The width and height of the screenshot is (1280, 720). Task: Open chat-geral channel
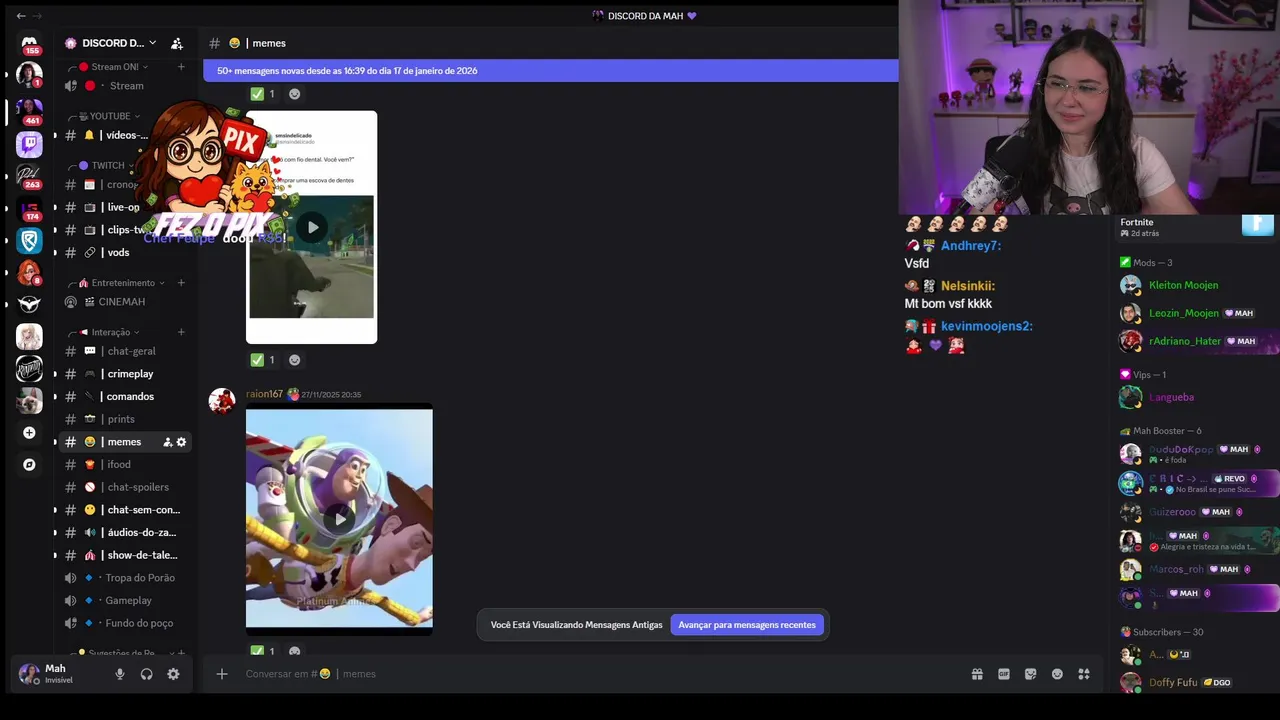click(x=123, y=351)
